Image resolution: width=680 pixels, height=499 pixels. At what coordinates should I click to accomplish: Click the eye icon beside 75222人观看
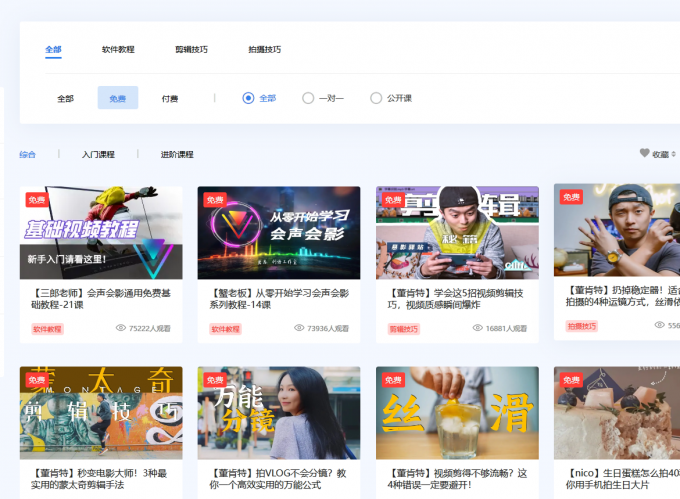(x=121, y=328)
